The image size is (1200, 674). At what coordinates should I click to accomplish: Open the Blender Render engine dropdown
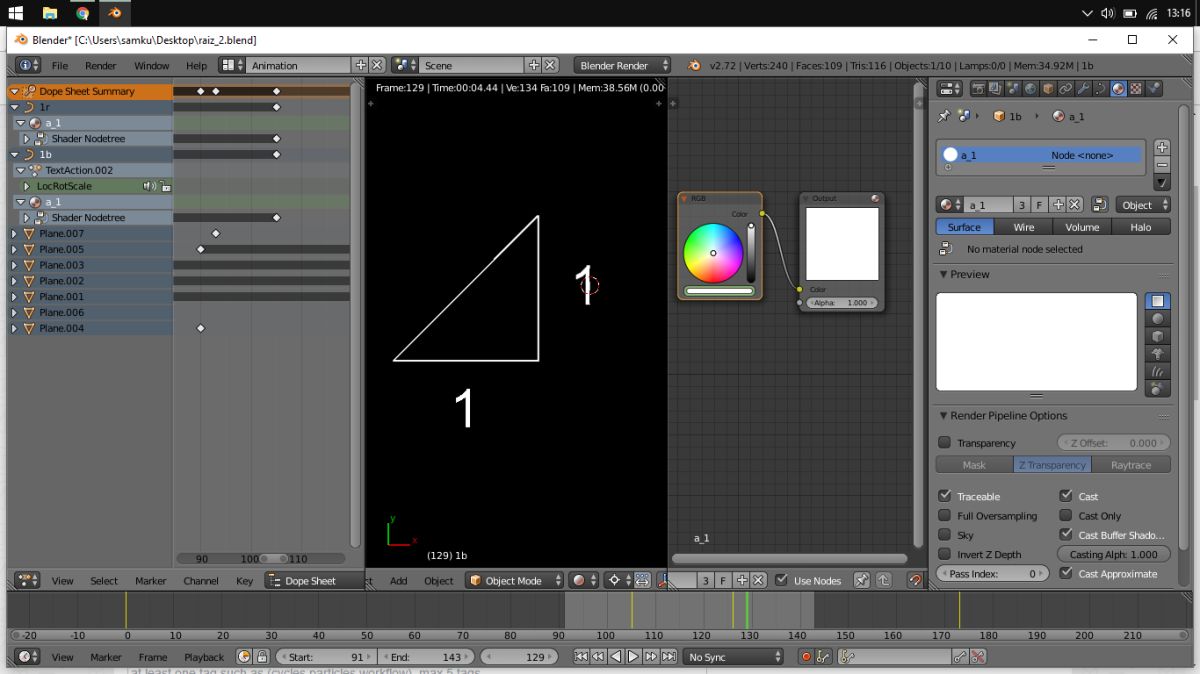[x=623, y=65]
